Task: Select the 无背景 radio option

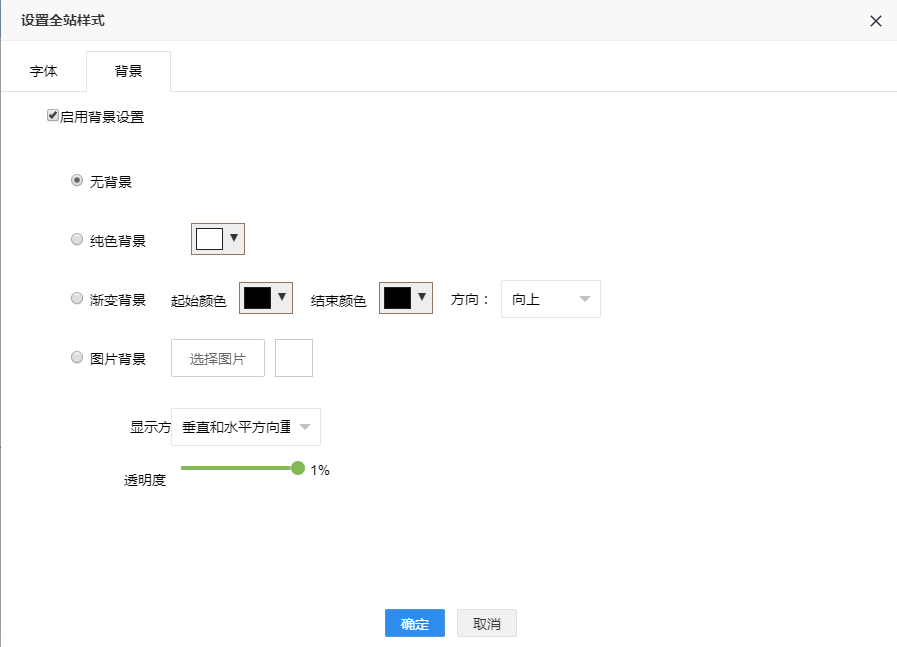Action: [x=77, y=181]
